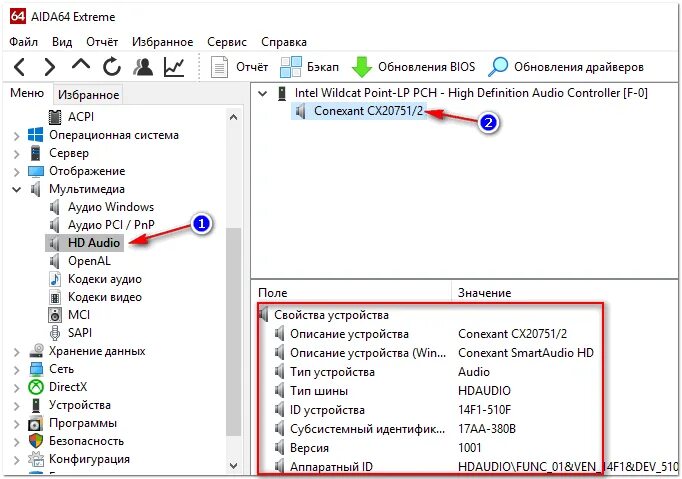Image resolution: width=682 pixels, height=479 pixels.
Task: Select Conexant CX20751/2 device in list
Action: (368, 111)
